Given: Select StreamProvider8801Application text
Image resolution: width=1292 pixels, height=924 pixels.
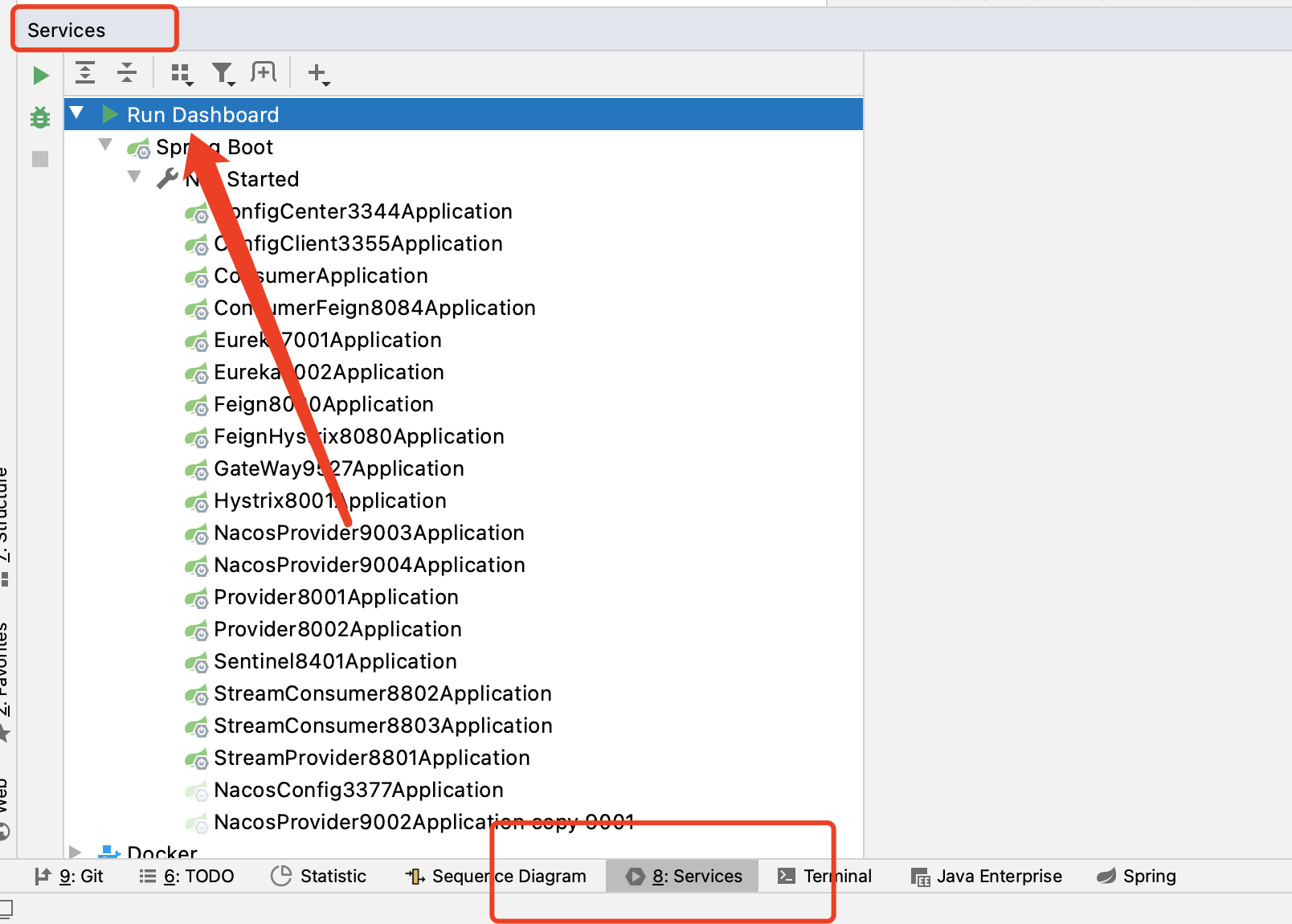Looking at the screenshot, I should pyautogui.click(x=372, y=758).
